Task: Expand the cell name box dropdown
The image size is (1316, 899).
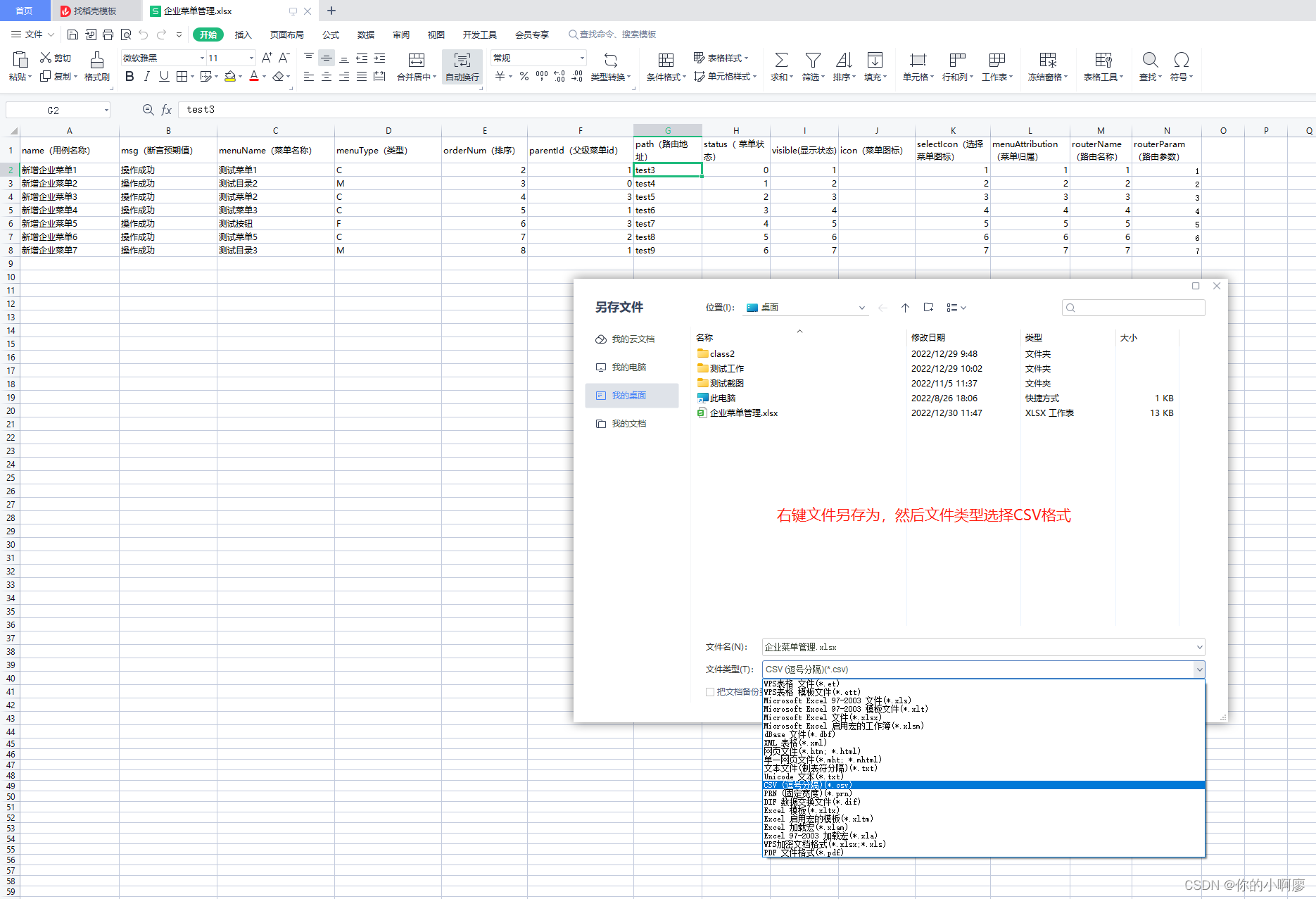Action: pyautogui.click(x=106, y=110)
